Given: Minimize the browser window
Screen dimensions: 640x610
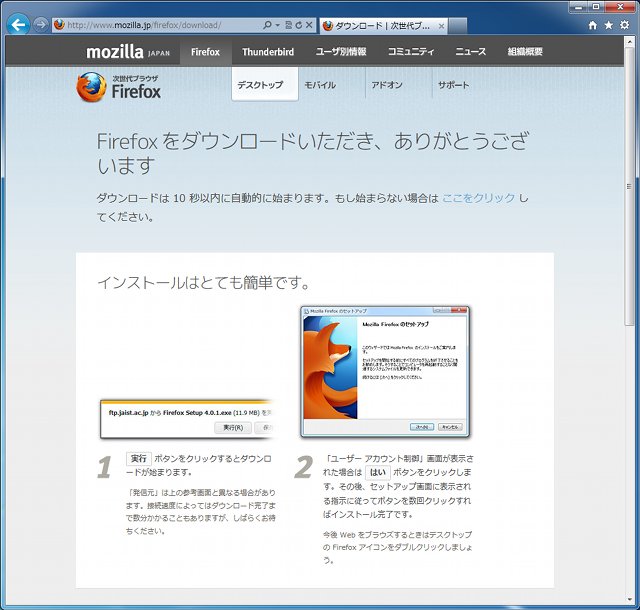Looking at the screenshot, I should [579, 7].
